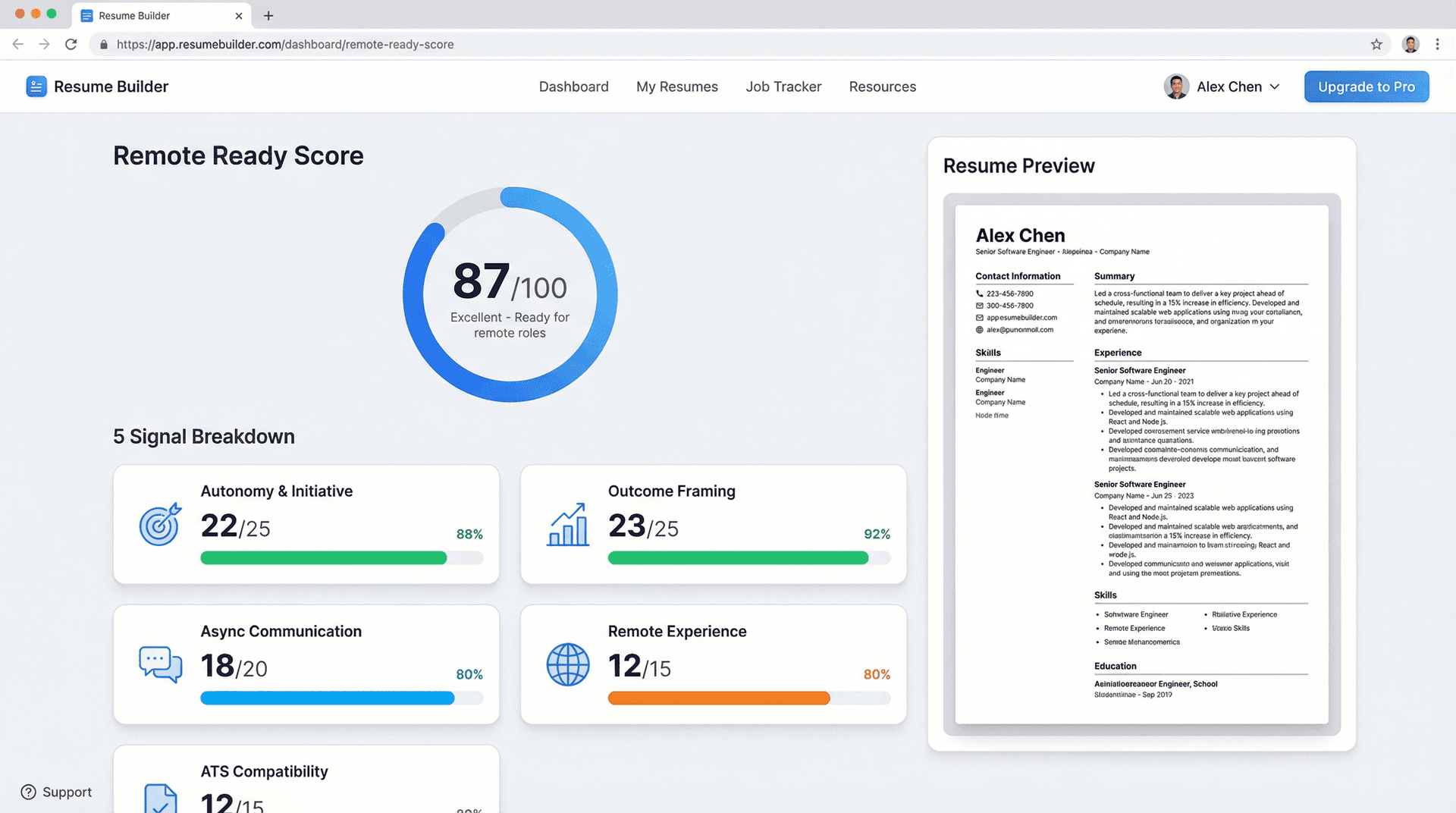This screenshot has width=1456, height=813.
Task: Click the site security padlock icon
Action: pyautogui.click(x=104, y=44)
